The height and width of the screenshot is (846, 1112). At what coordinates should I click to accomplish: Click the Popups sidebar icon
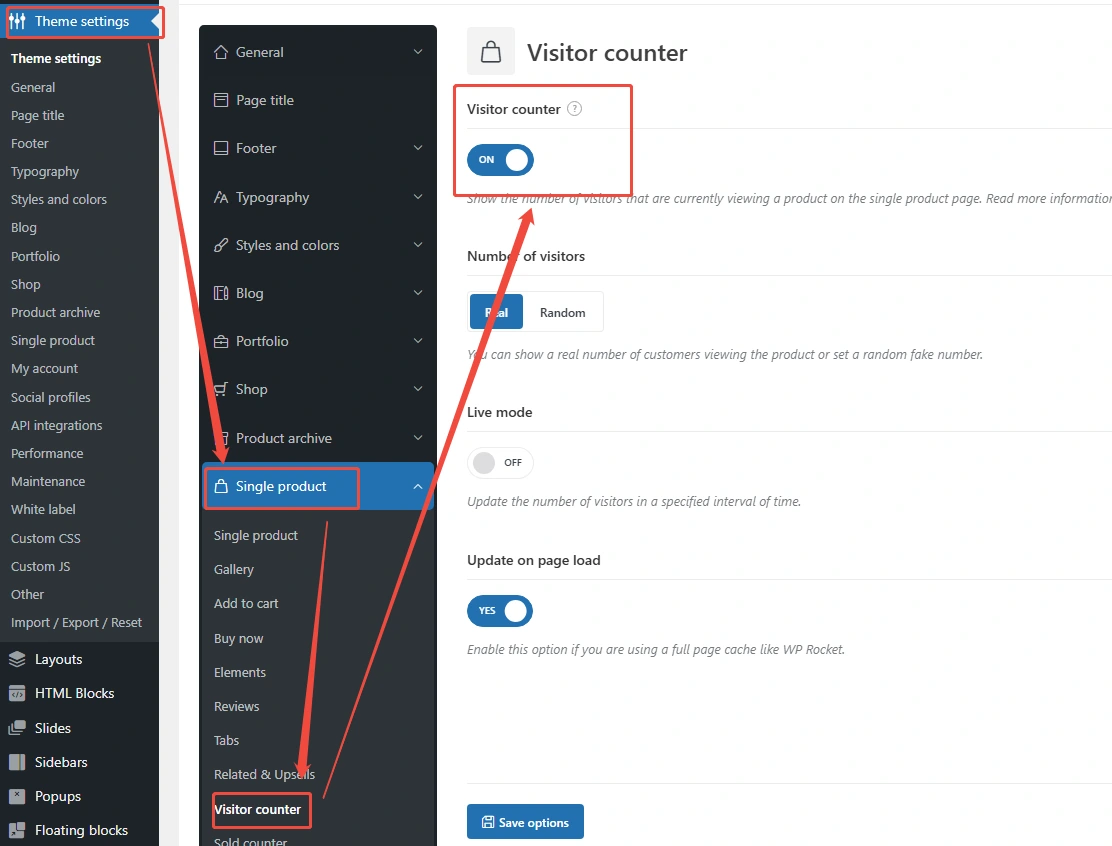point(17,796)
